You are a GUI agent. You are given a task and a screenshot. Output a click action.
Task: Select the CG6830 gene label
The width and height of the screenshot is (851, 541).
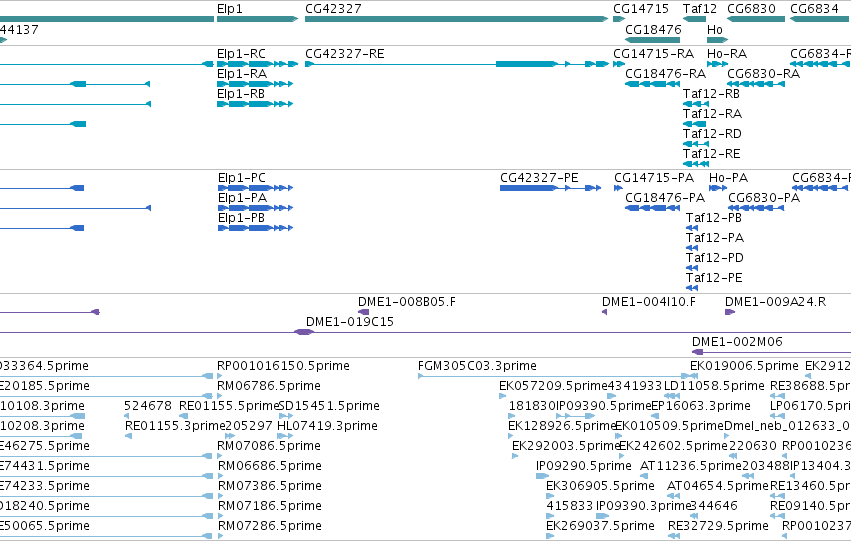pos(752,9)
